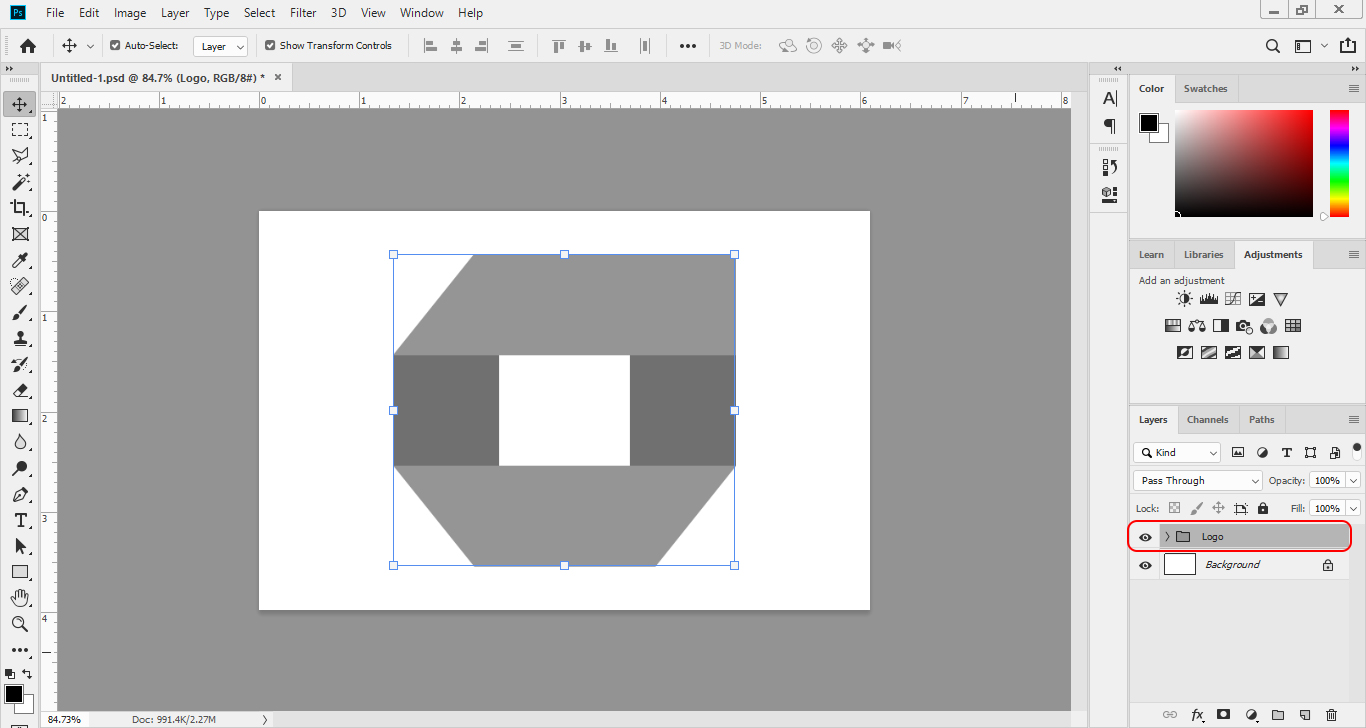
Task: Open the Layers panel menu
Action: coord(1354,420)
